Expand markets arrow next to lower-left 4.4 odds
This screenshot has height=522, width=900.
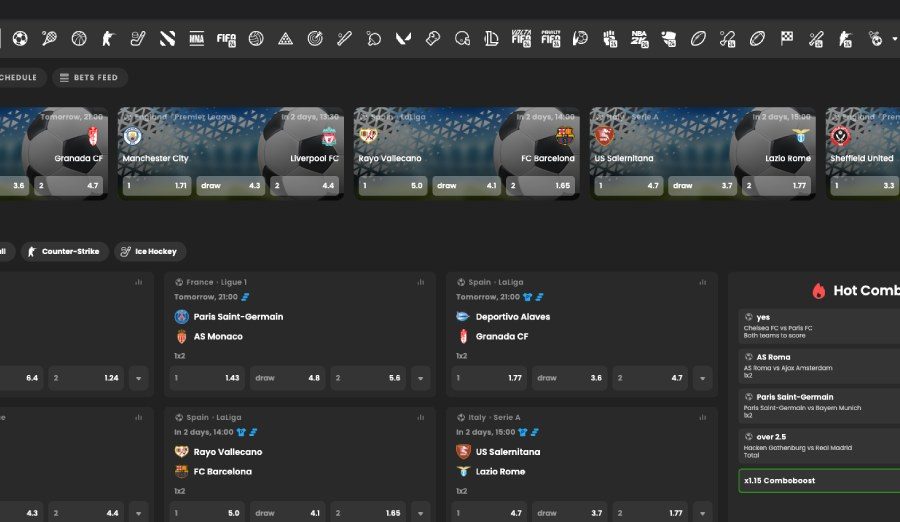138,513
